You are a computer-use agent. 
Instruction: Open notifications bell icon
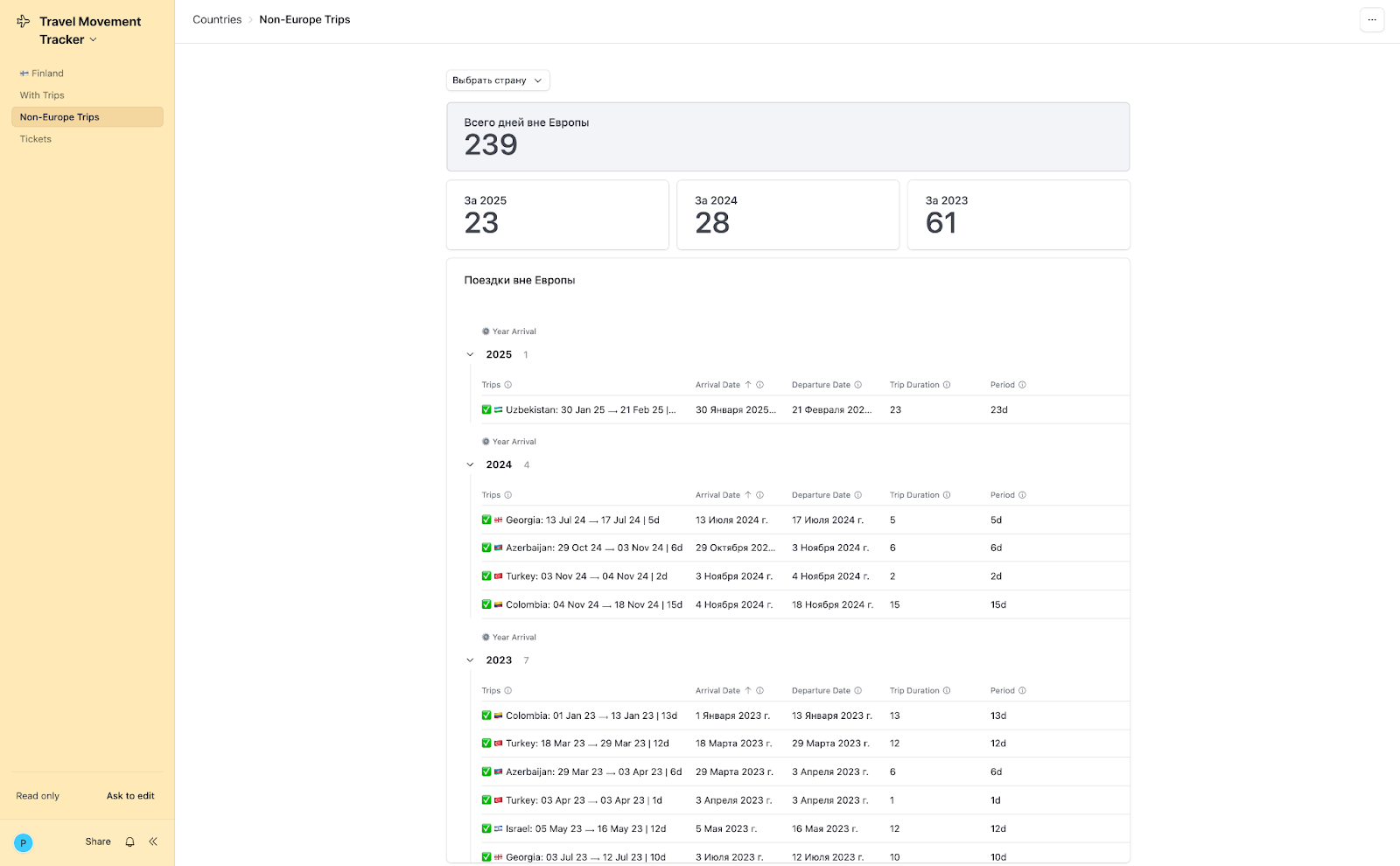coord(129,842)
